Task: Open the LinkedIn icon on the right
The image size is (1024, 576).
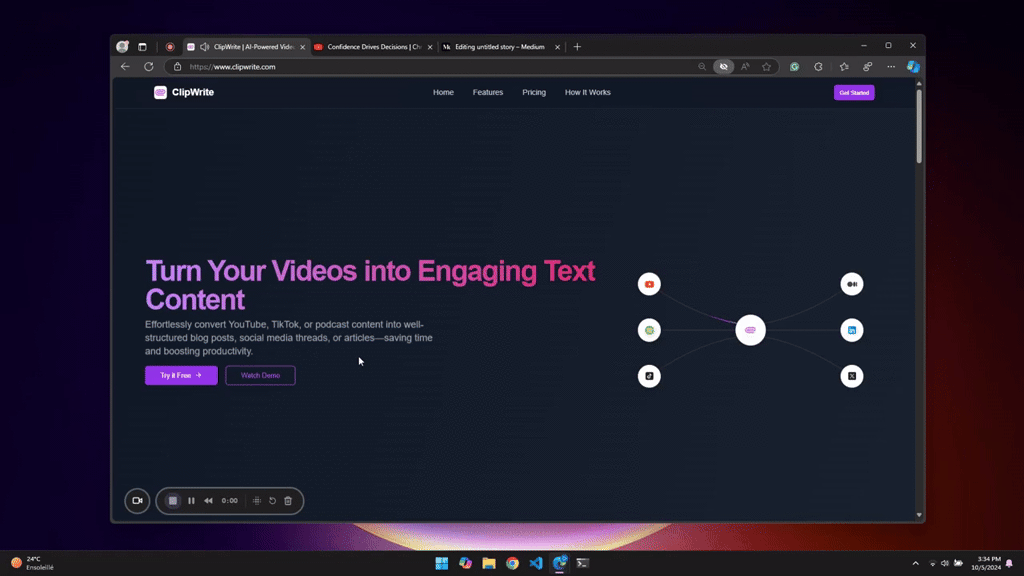Action: pos(851,329)
